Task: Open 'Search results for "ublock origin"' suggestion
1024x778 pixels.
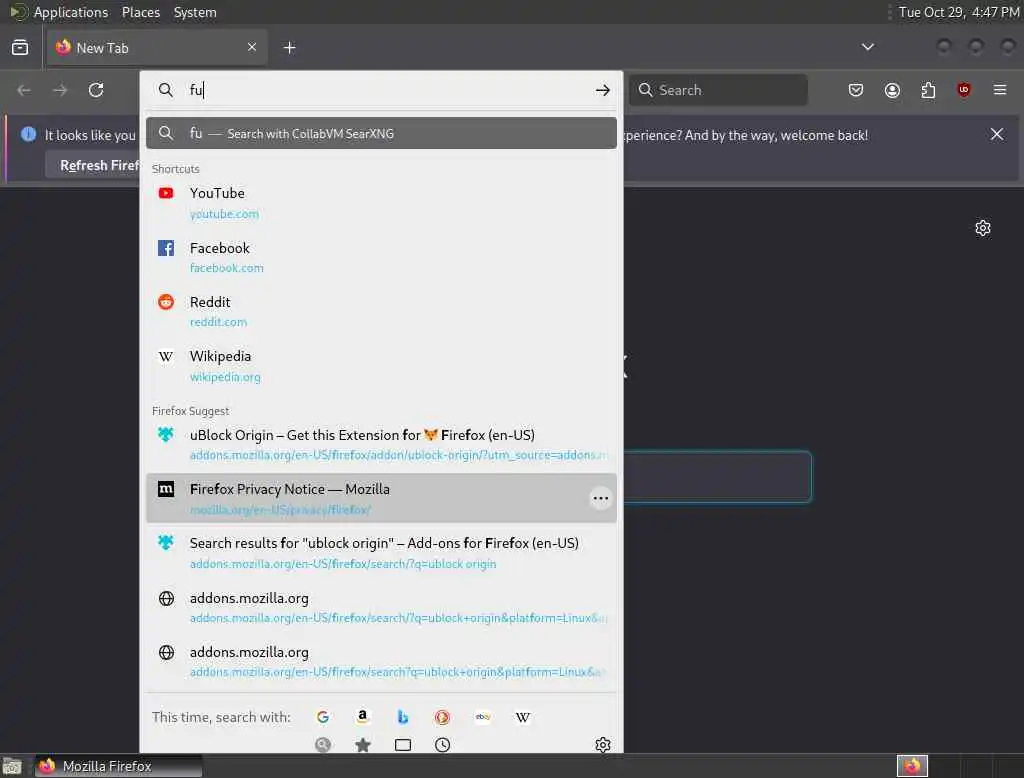Action: pyautogui.click(x=381, y=553)
